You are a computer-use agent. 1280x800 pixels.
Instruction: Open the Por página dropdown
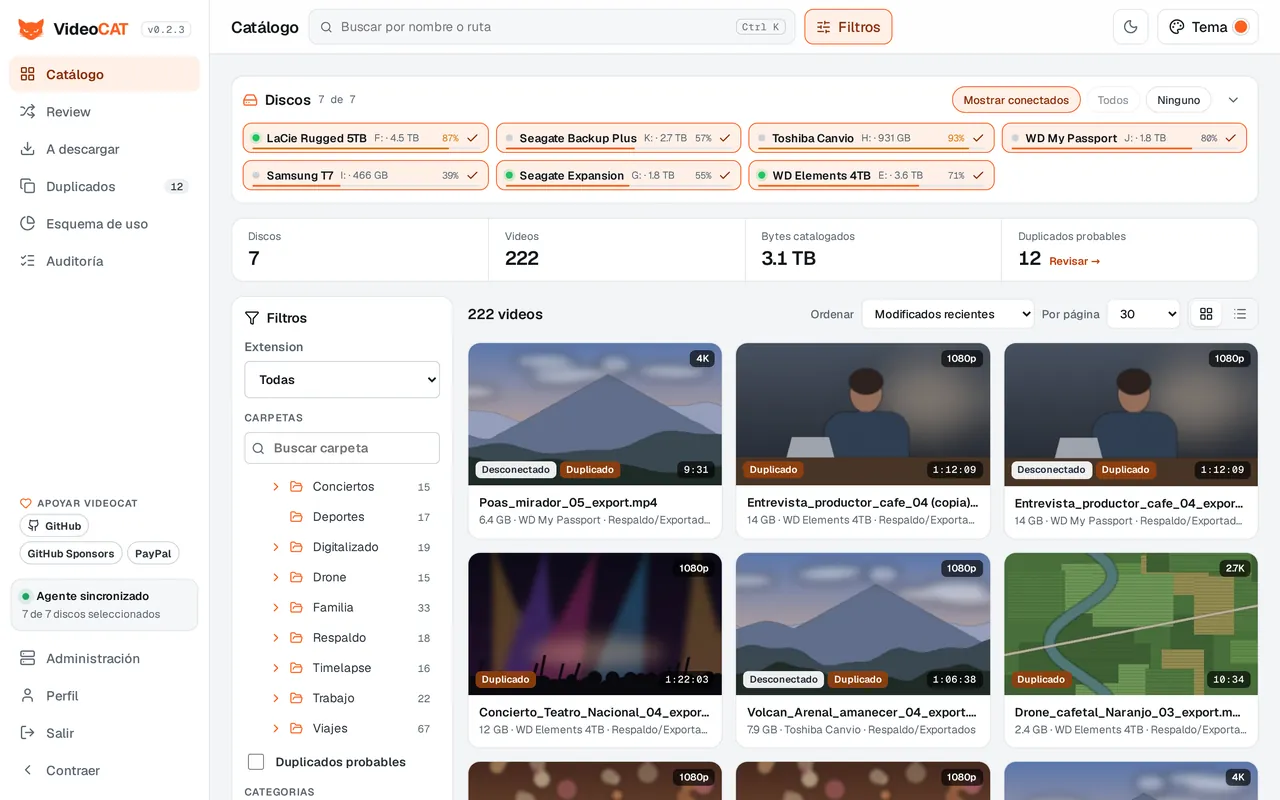(1143, 314)
